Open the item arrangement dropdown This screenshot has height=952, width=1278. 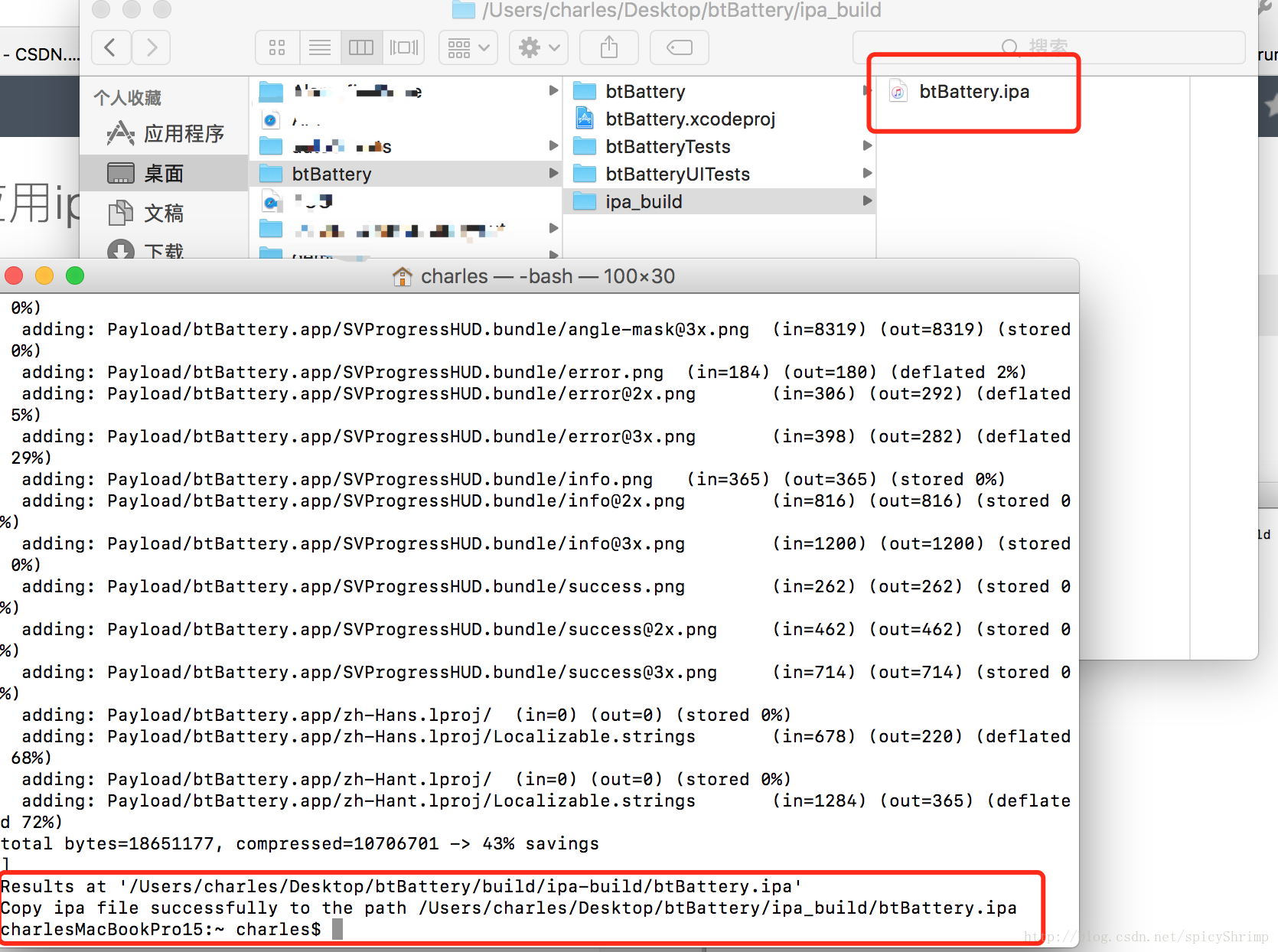pyautogui.click(x=468, y=47)
